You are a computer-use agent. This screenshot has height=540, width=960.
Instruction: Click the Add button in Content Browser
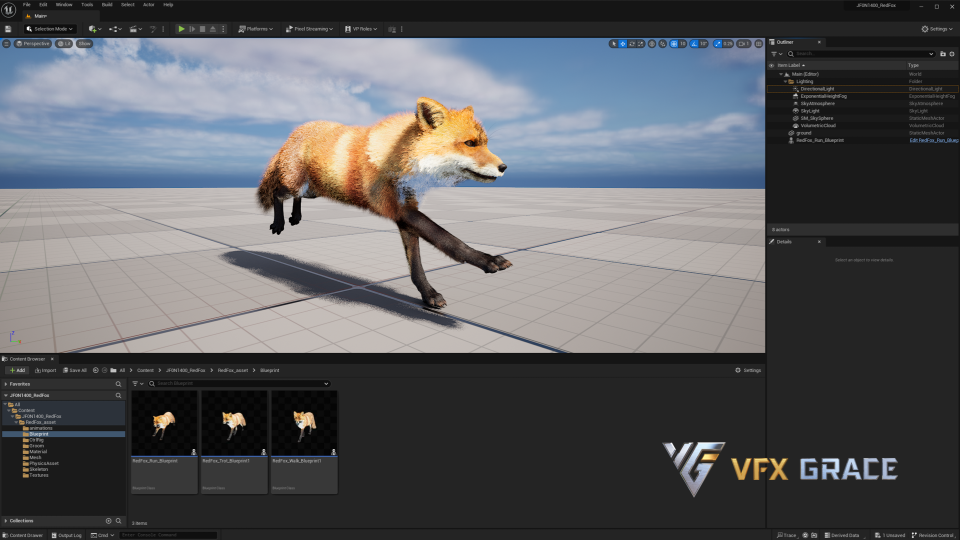pos(17,370)
